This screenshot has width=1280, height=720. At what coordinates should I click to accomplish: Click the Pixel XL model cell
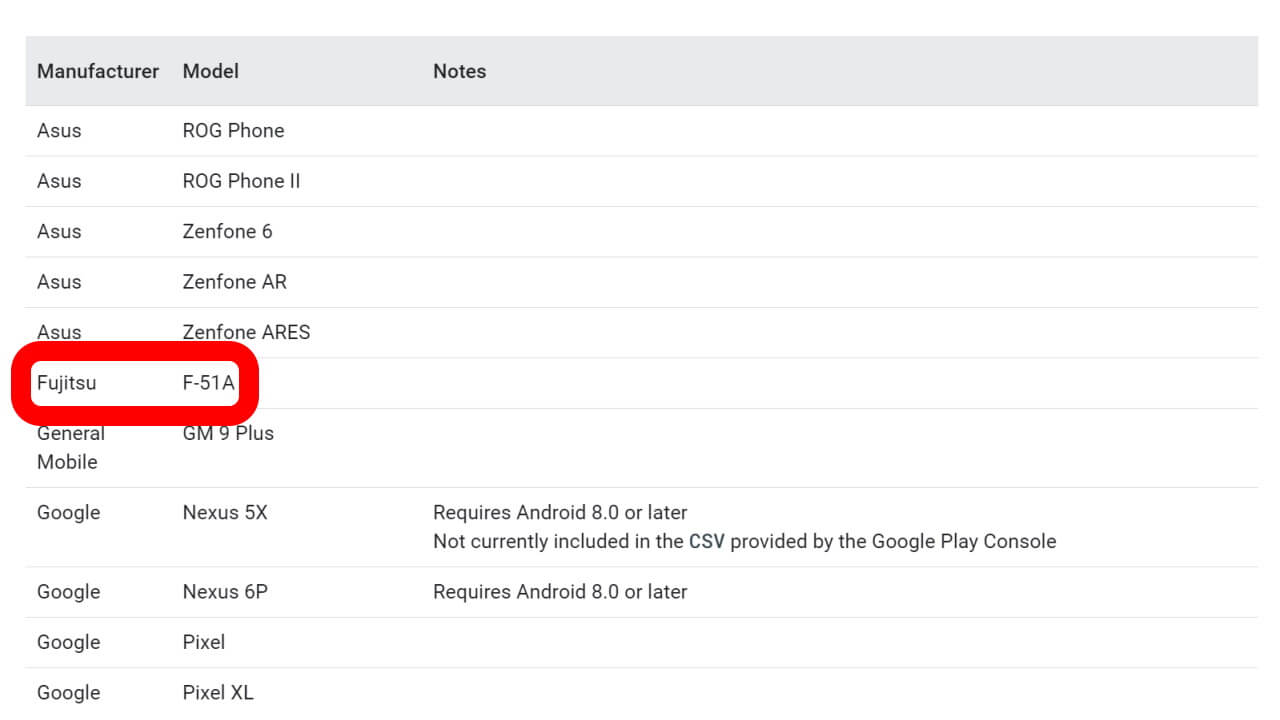[x=218, y=692]
